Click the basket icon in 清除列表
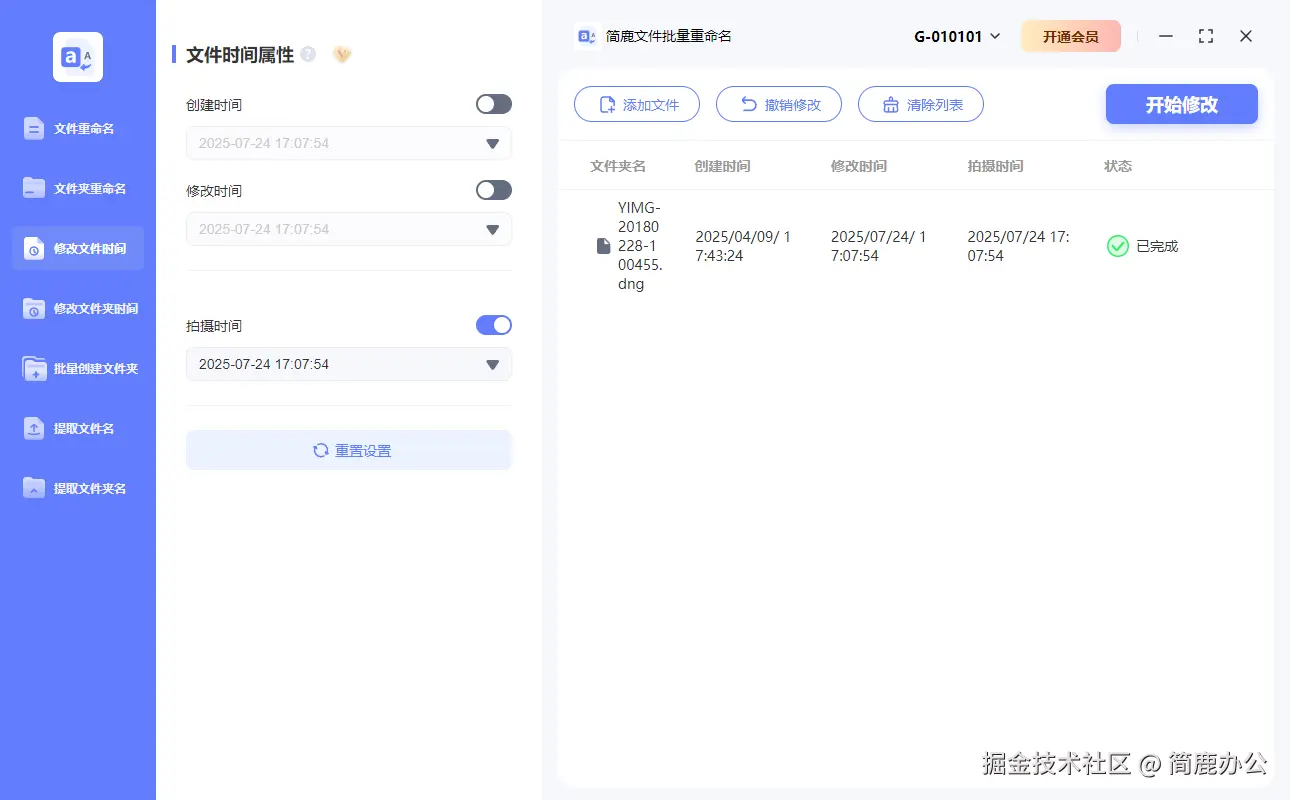Image resolution: width=1290 pixels, height=800 pixels. click(891, 105)
